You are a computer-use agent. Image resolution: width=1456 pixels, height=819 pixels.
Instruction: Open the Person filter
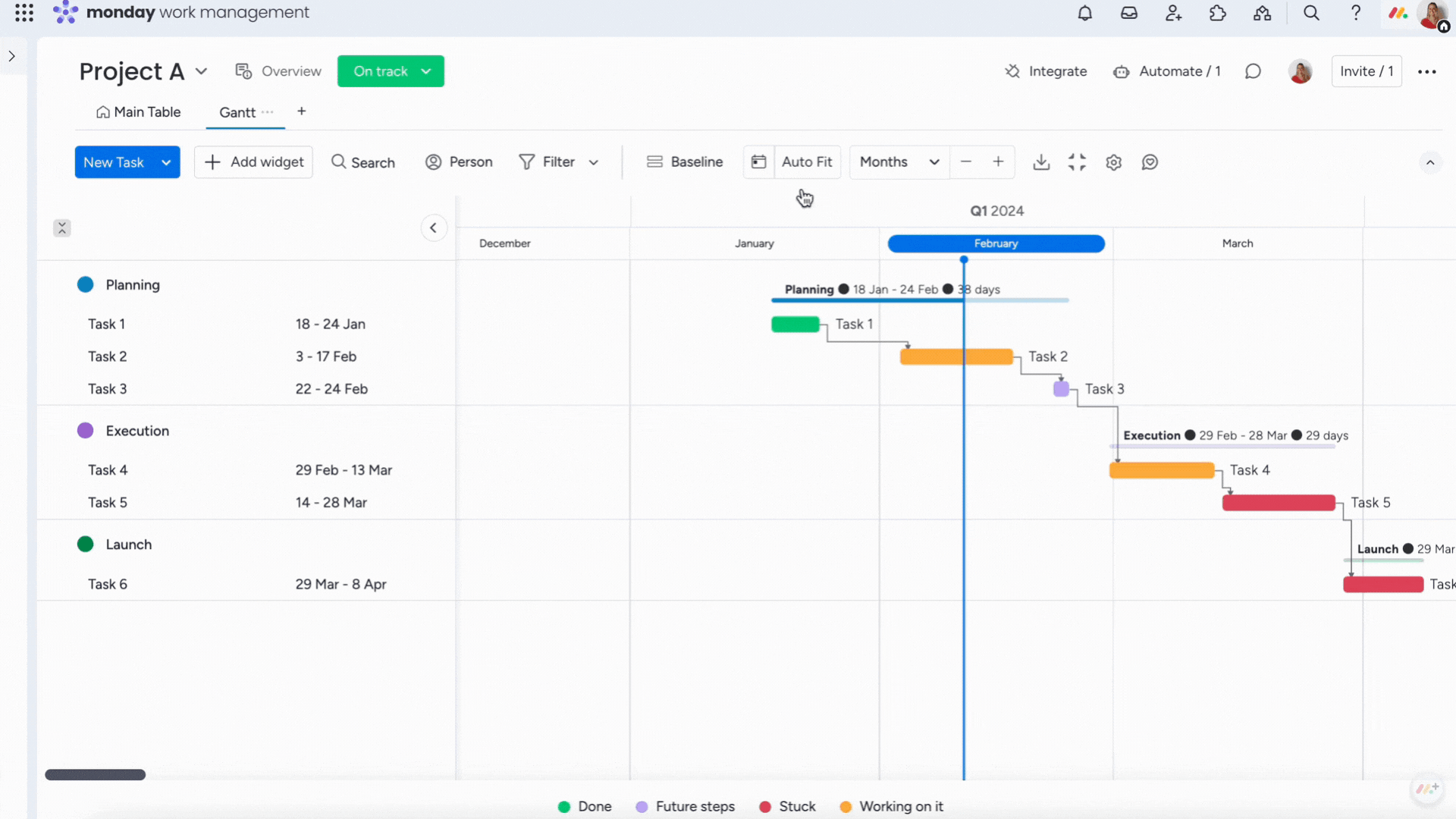point(459,162)
